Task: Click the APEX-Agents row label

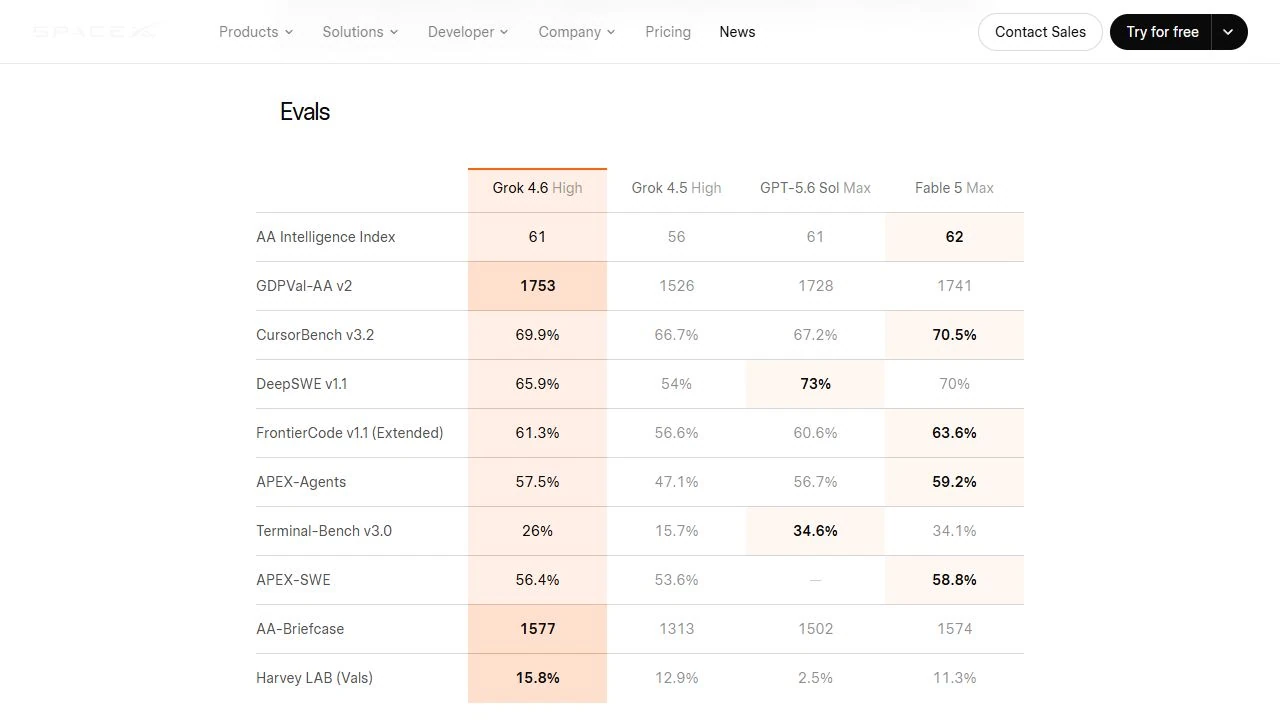Action: (x=301, y=482)
